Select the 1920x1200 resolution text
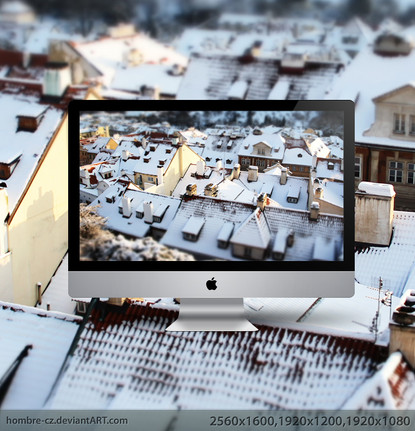 [x=310, y=421]
